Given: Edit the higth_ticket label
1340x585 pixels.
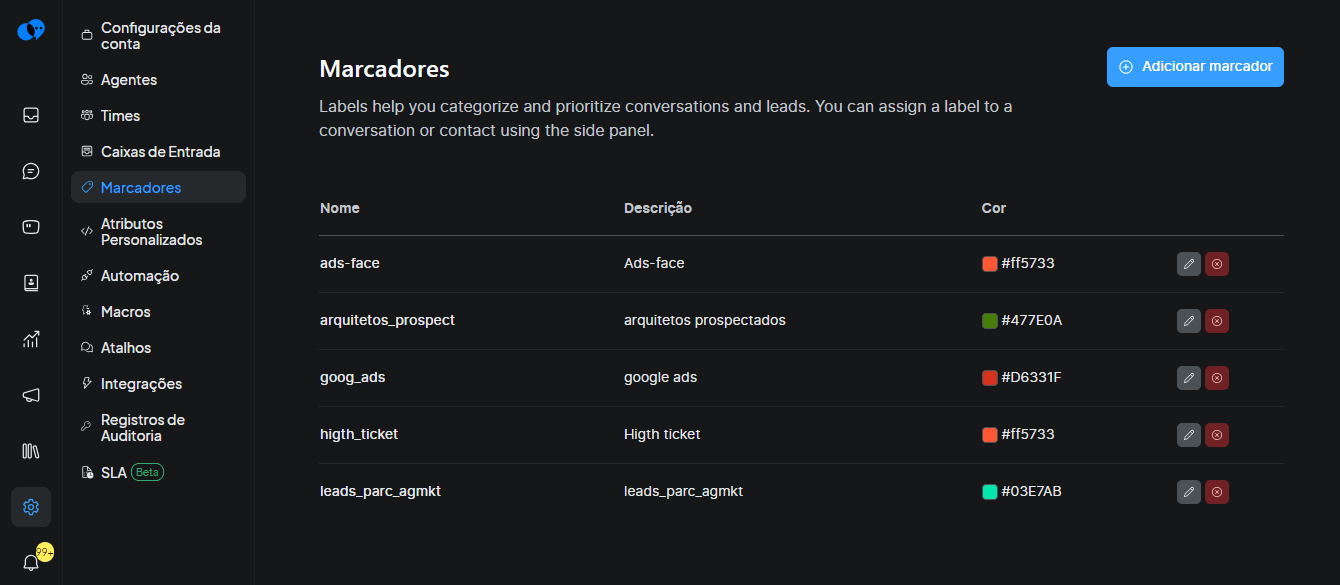Looking at the screenshot, I should coord(1188,435).
